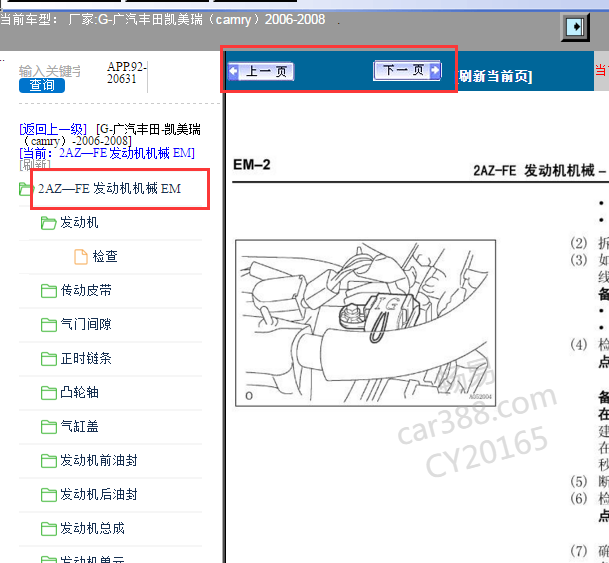Expand the 发动机后油封 folder

[99, 494]
